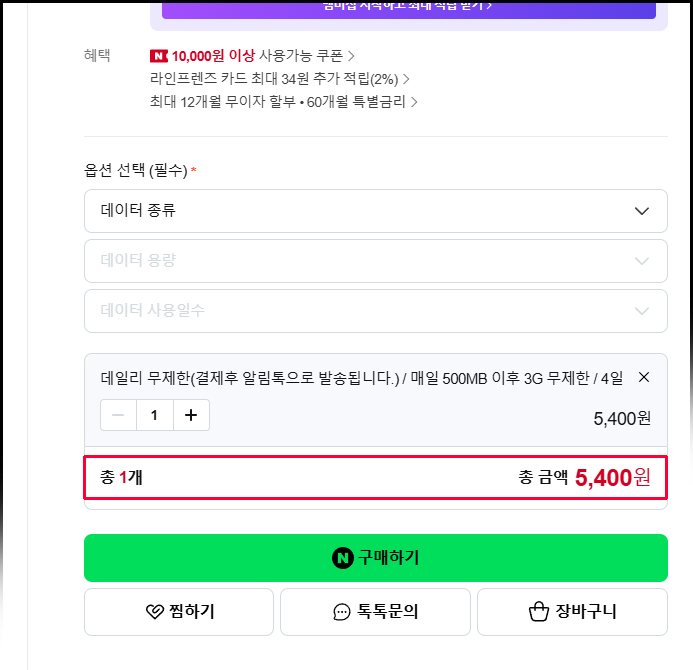This screenshot has height=670, width=693.
Task: Click the green 구매하기 button
Action: click(376, 558)
